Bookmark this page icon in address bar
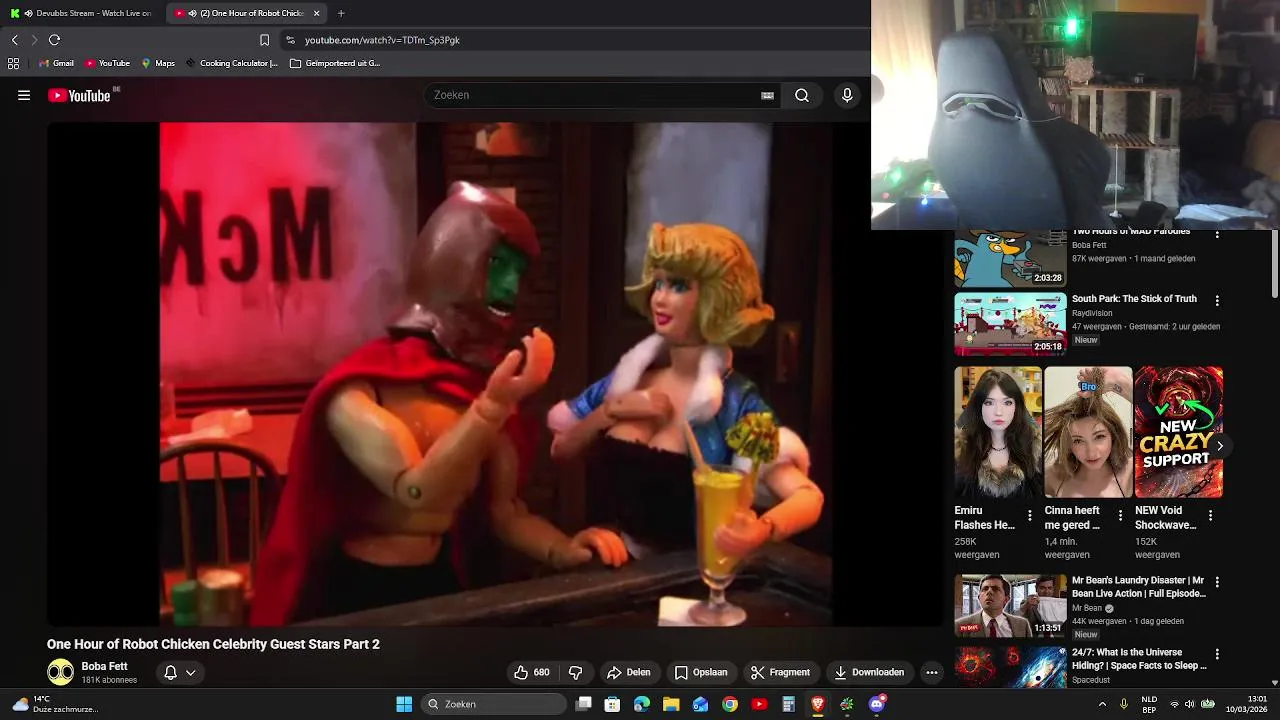 click(264, 40)
